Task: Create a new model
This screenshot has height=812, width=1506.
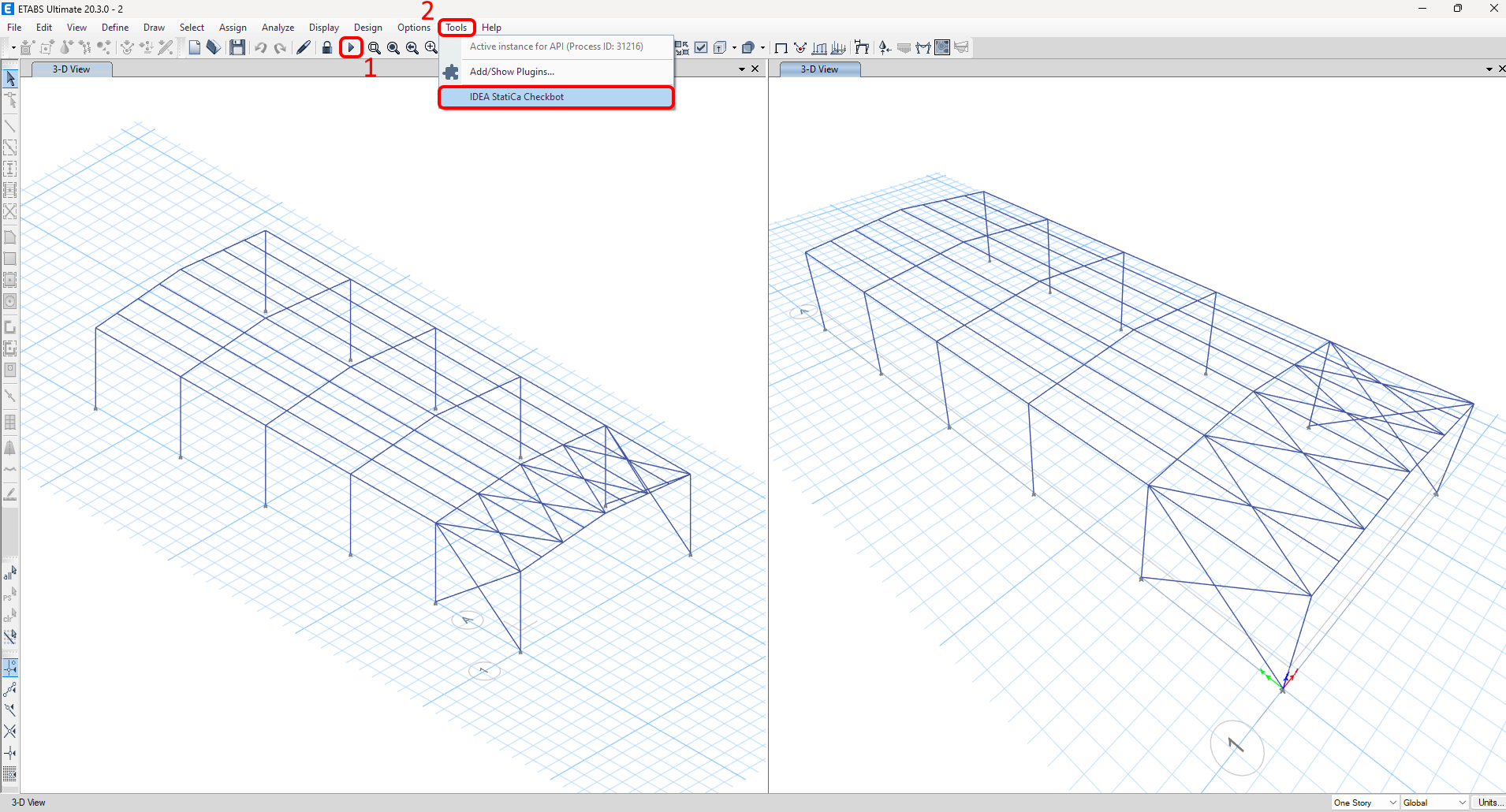Action: coord(194,47)
